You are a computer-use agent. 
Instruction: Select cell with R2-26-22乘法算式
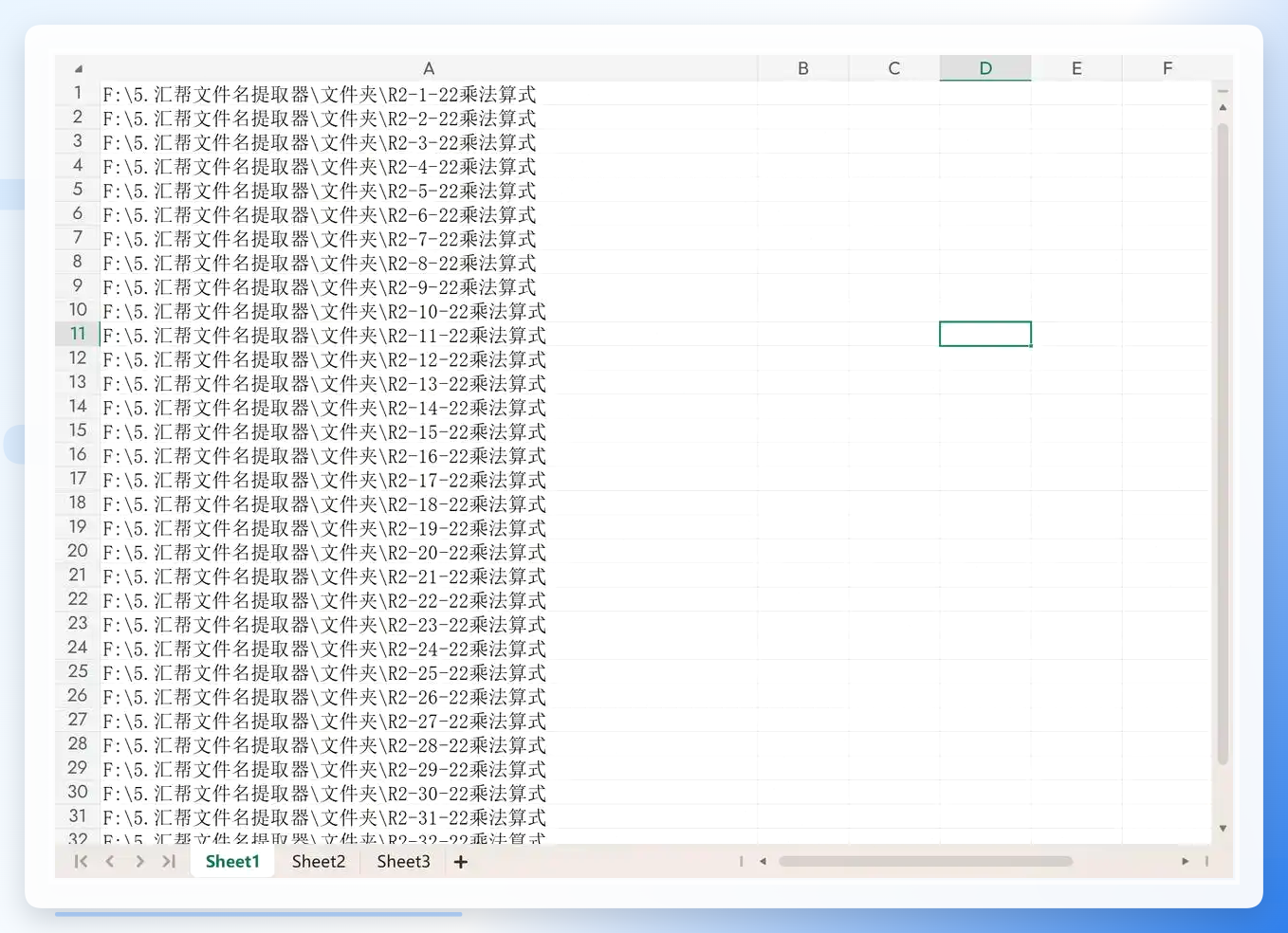click(x=429, y=696)
